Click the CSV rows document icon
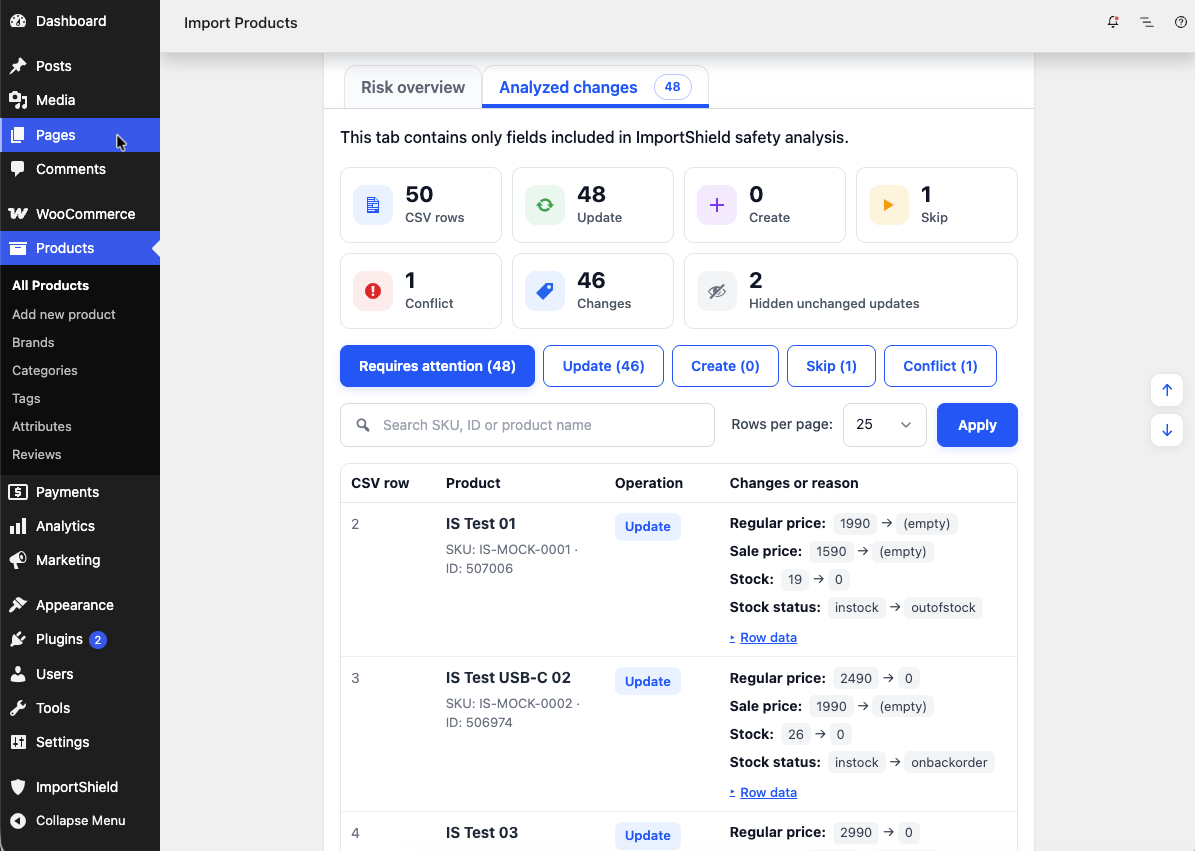1195x851 pixels. (373, 205)
